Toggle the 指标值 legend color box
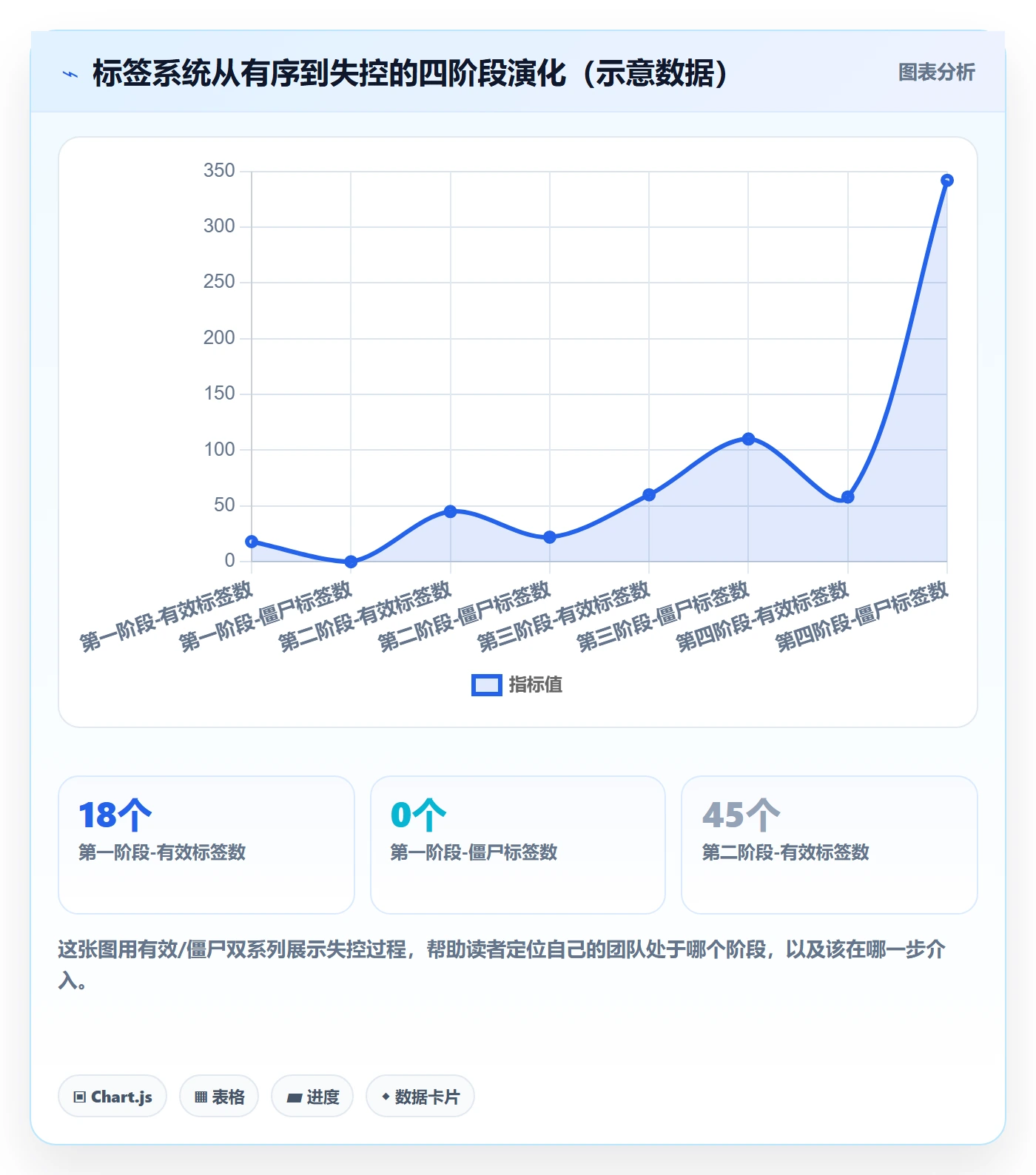 coord(487,685)
